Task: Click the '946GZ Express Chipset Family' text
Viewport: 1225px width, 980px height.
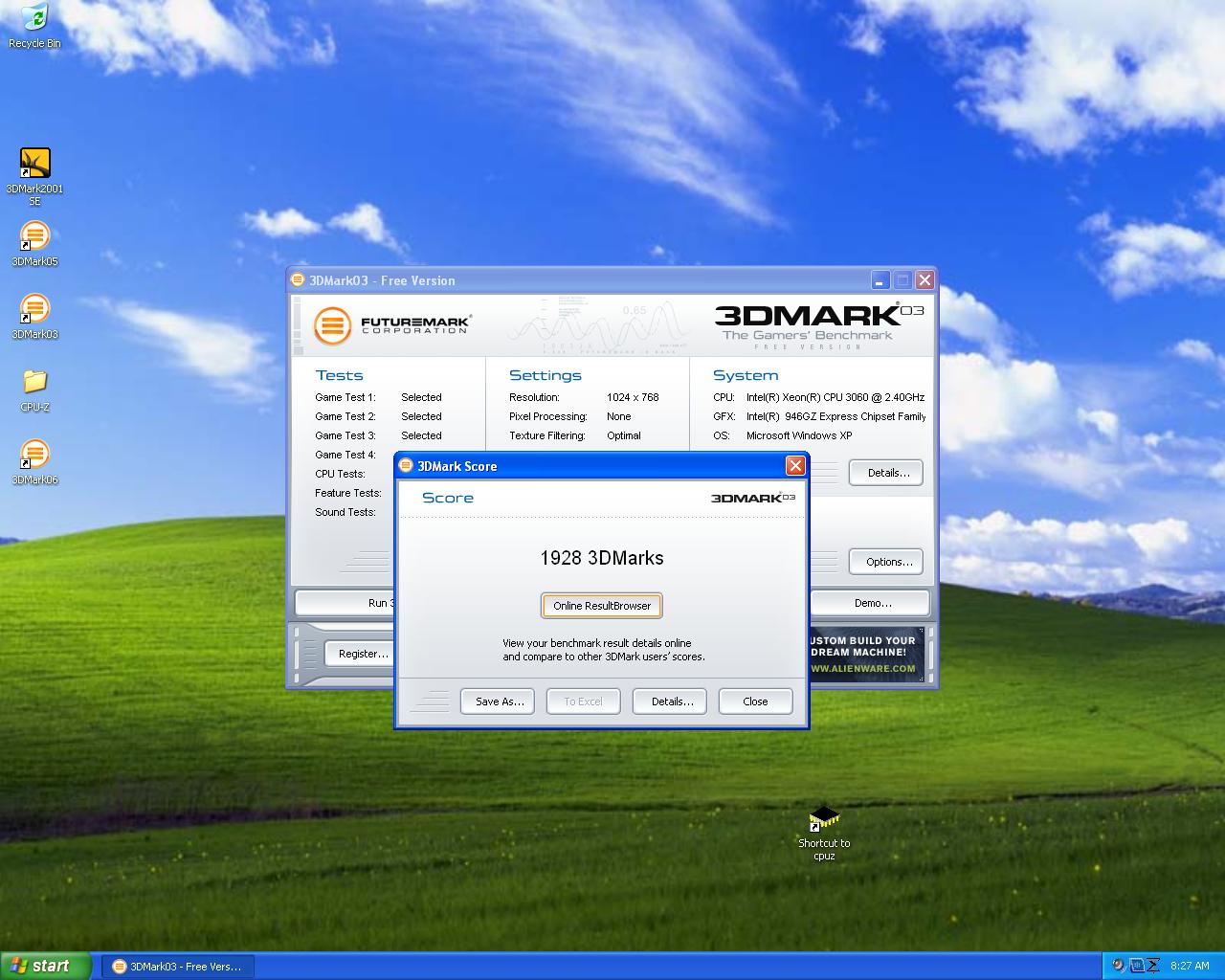Action: click(x=856, y=416)
